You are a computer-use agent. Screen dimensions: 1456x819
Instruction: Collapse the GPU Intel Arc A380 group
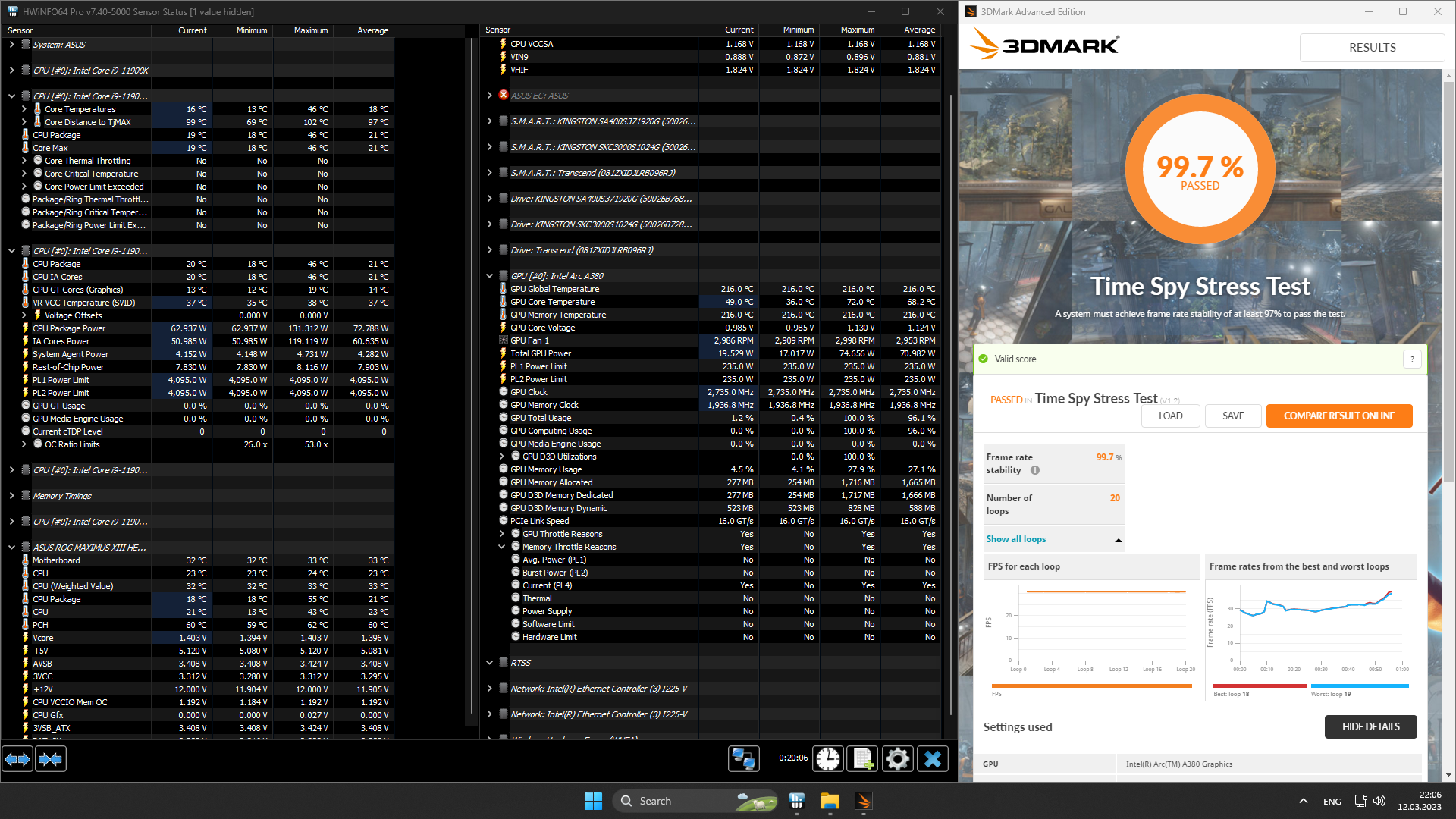pyautogui.click(x=489, y=276)
